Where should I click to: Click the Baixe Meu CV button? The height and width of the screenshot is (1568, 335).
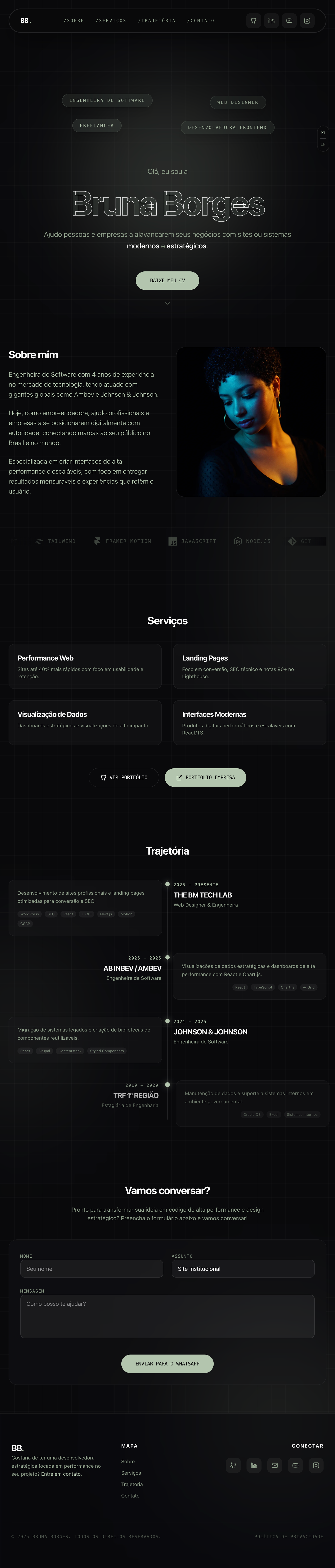pyautogui.click(x=167, y=281)
